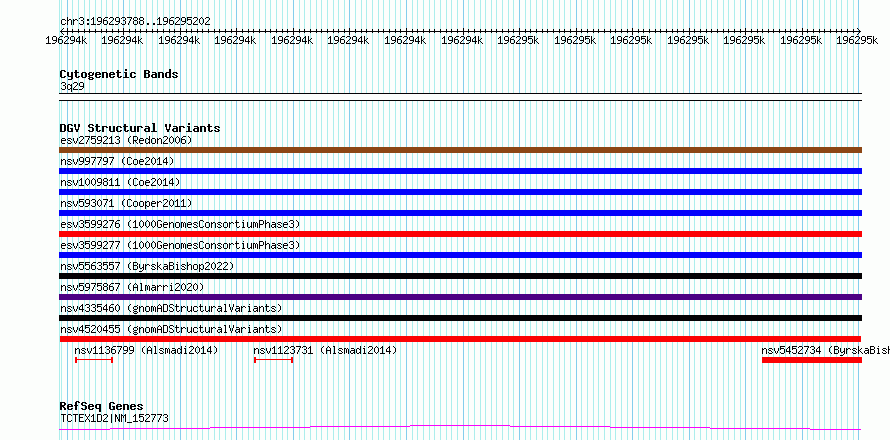Viewport: 890px width, 440px height.
Task: Click the nsv1123731 (Alsmadi2014) label
Action: coord(325,350)
